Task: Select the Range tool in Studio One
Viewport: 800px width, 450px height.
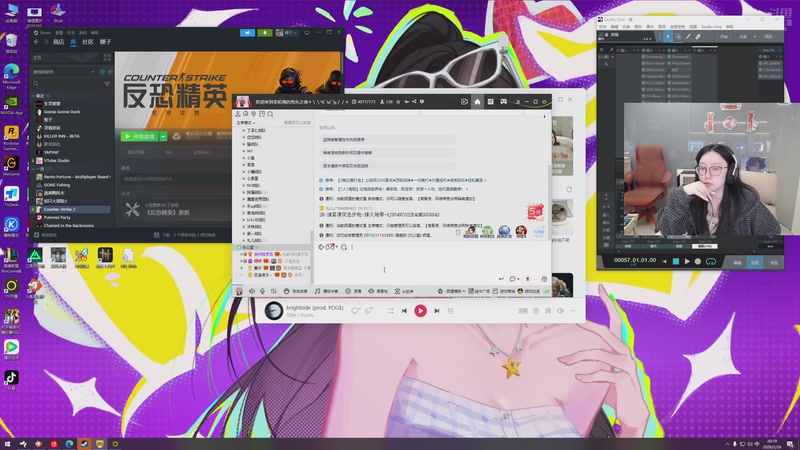Action: (678, 37)
